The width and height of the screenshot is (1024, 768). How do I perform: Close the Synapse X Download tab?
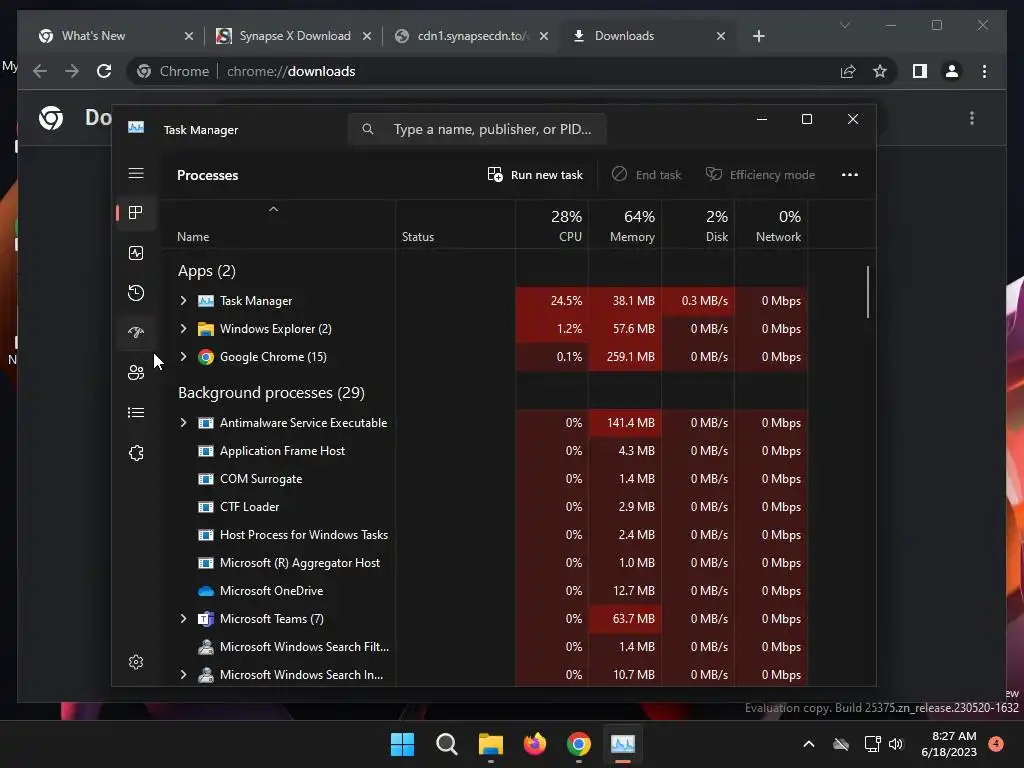pyautogui.click(x=367, y=36)
